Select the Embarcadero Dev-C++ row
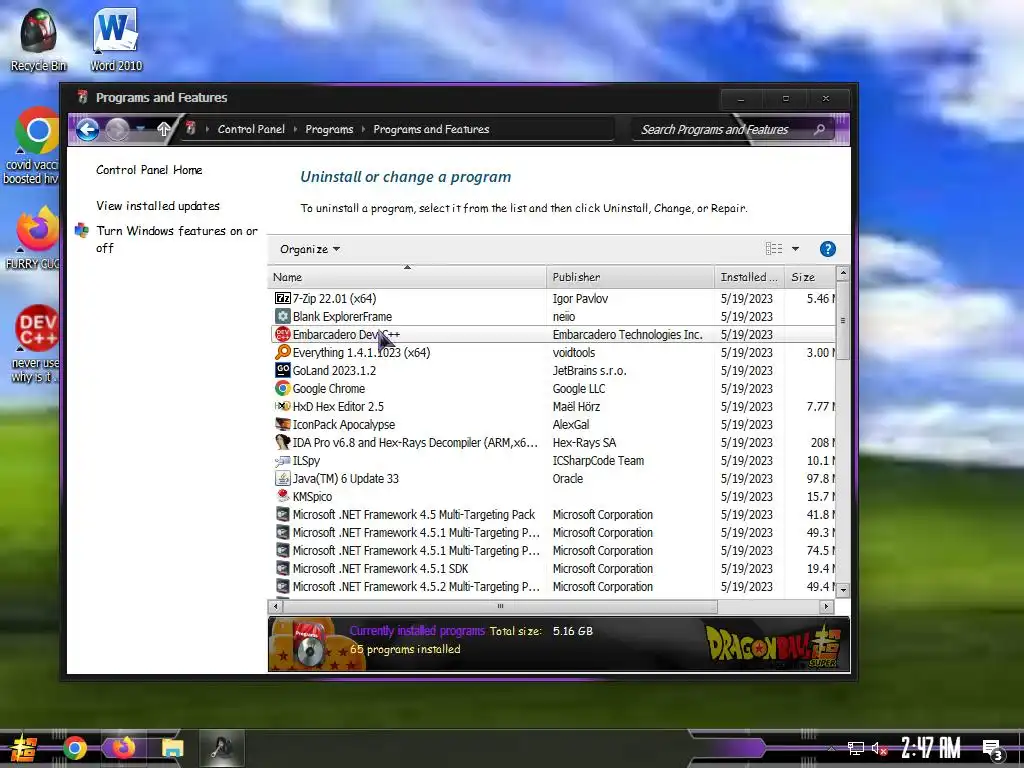 (552, 334)
